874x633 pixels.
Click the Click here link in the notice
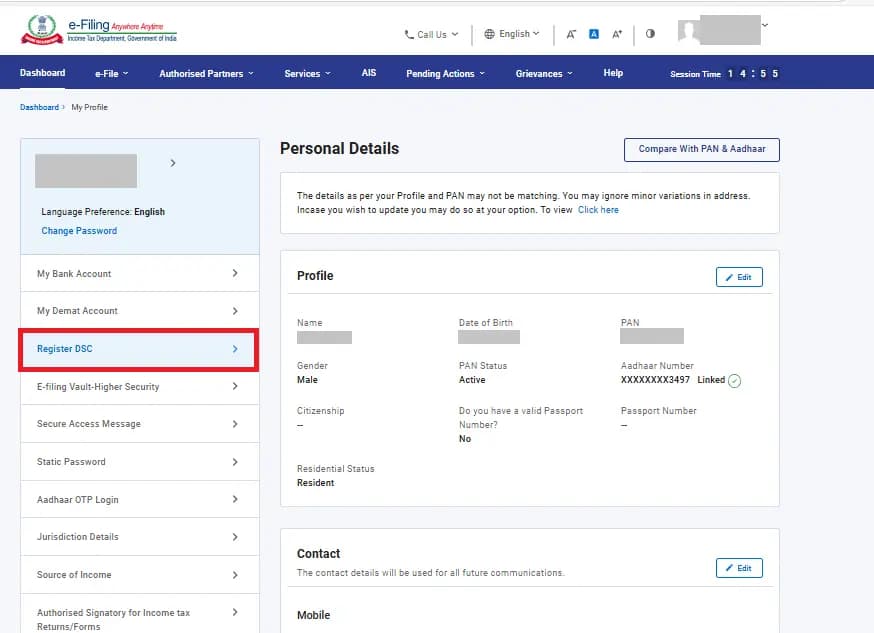coord(598,210)
